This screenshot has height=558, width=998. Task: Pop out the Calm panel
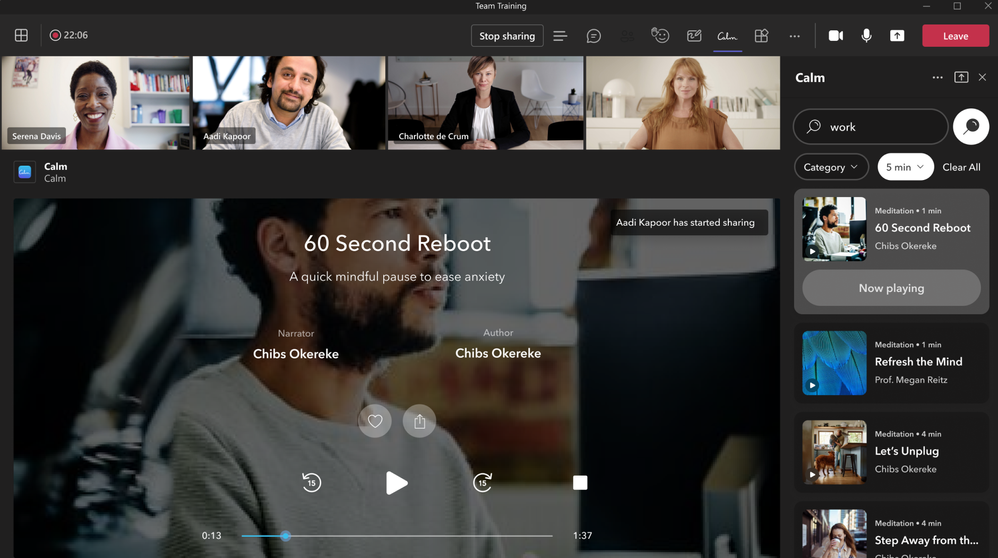click(961, 78)
